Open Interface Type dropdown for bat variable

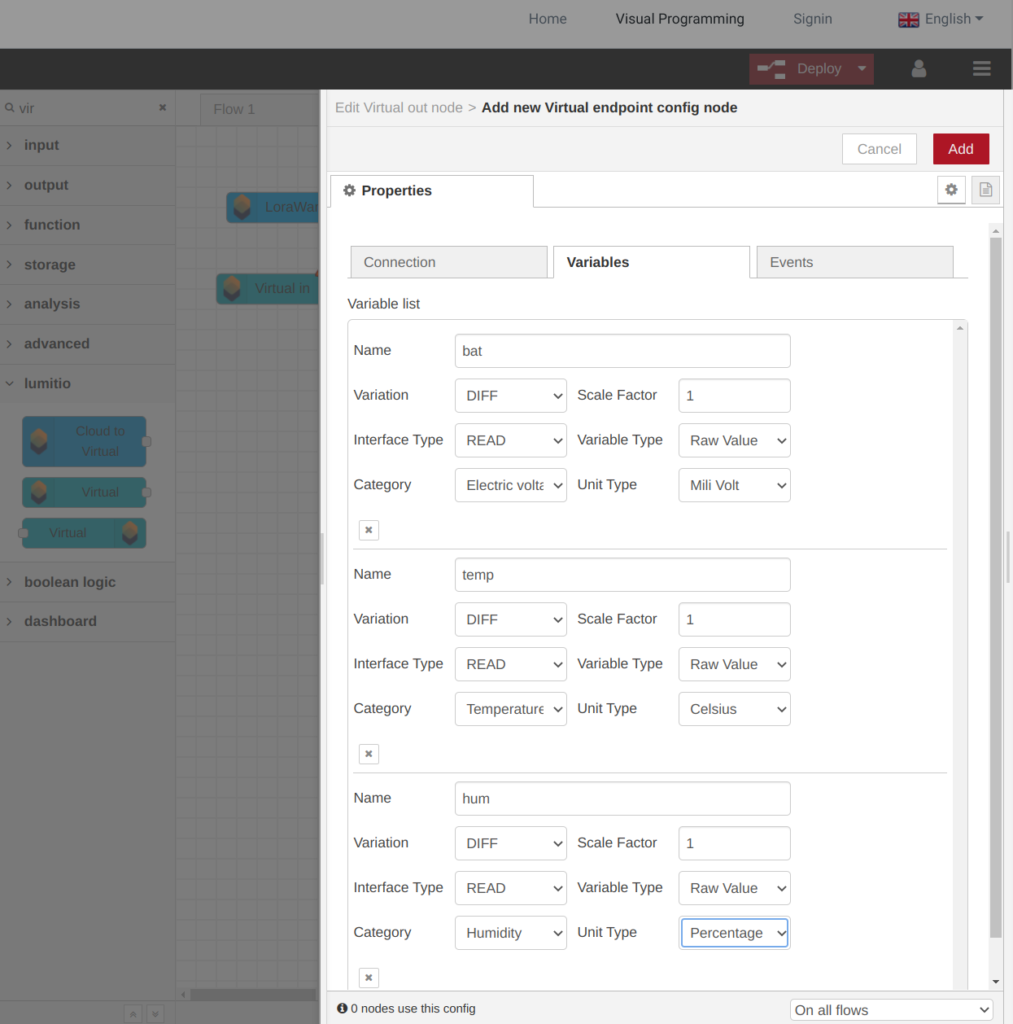click(511, 440)
